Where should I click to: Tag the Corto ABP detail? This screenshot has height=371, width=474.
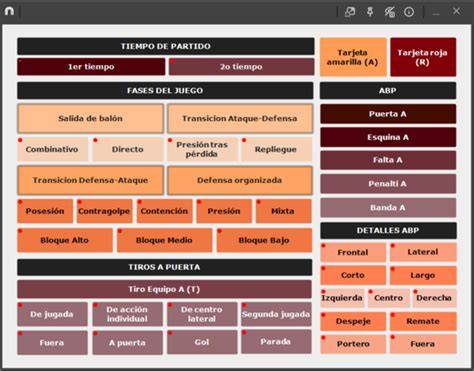coord(353,275)
